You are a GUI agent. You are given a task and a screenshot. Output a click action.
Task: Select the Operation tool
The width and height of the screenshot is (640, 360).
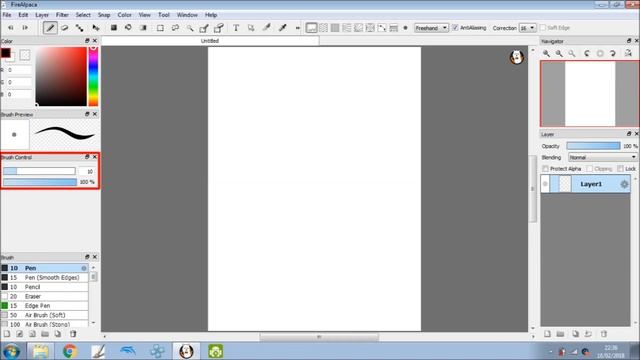point(251,28)
